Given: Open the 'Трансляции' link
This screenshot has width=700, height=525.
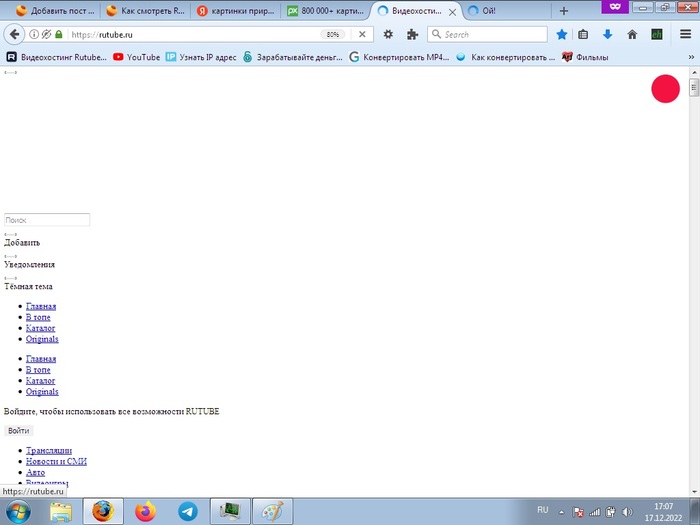Looking at the screenshot, I should 49,450.
